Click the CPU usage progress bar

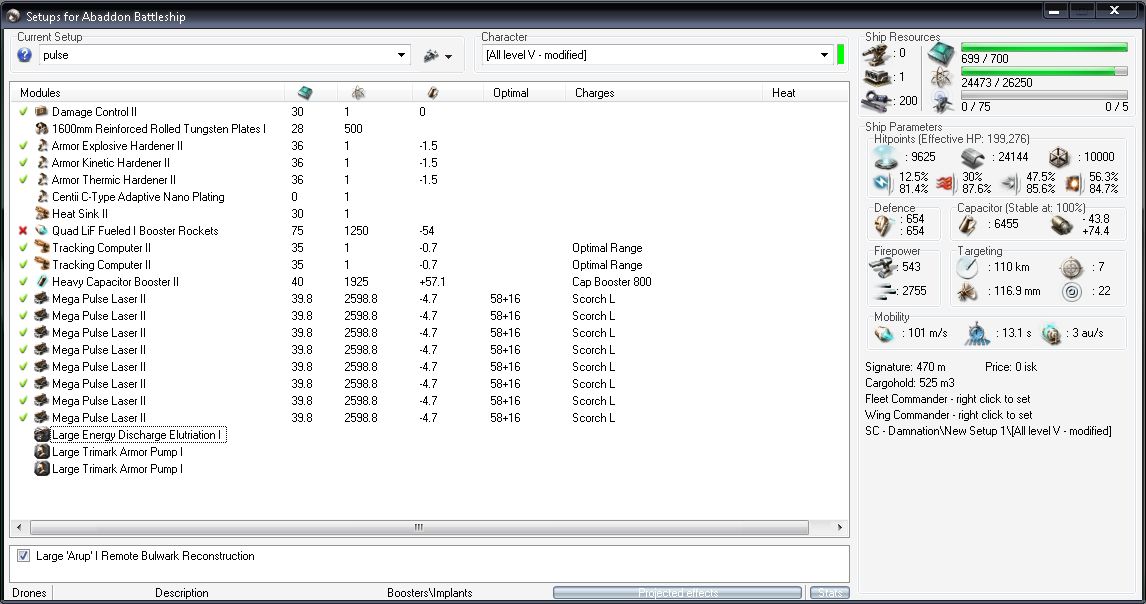tap(1044, 48)
